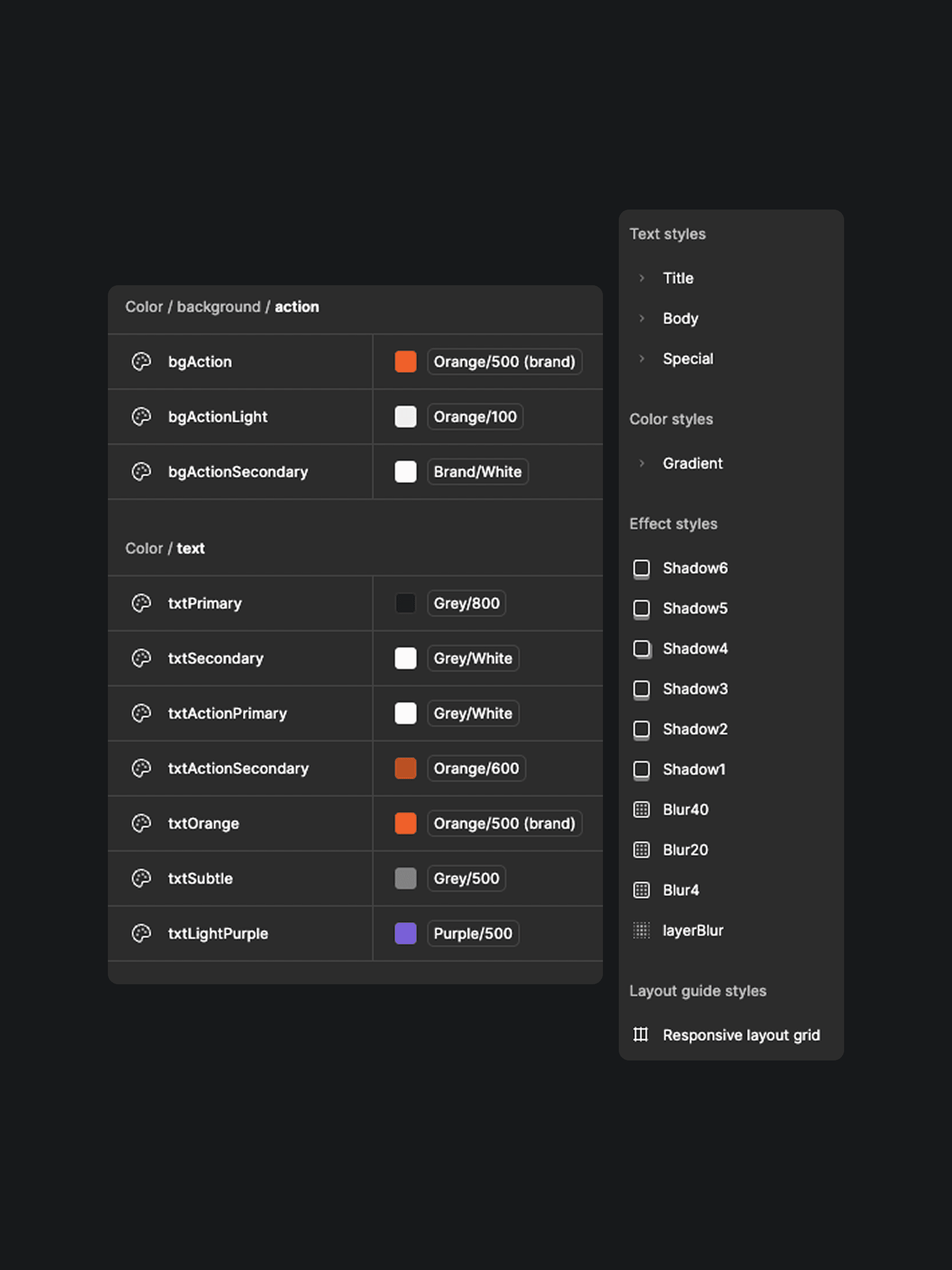The width and height of the screenshot is (952, 1270).
Task: Click the Blur20 background blur icon
Action: (x=642, y=850)
